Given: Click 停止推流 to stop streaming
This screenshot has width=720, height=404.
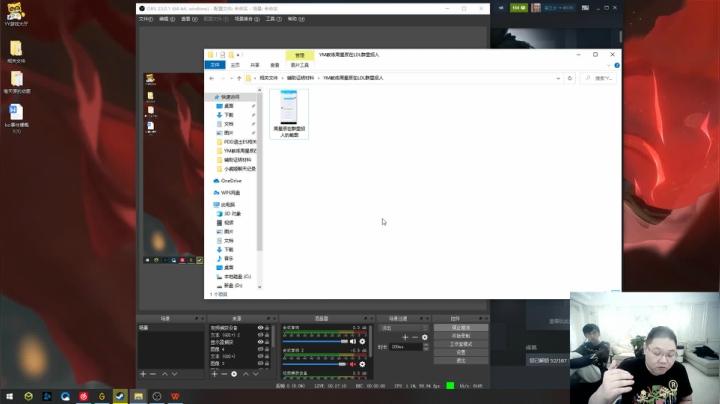Looking at the screenshot, I should [461, 328].
